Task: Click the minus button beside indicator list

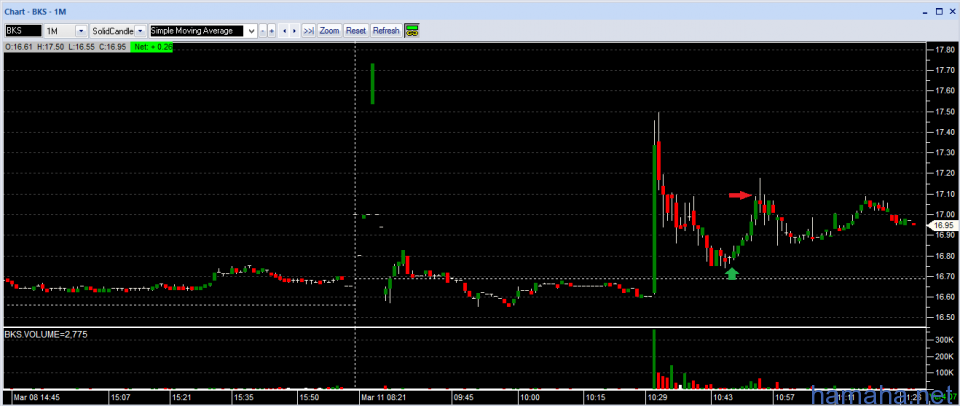Action: 263,31
